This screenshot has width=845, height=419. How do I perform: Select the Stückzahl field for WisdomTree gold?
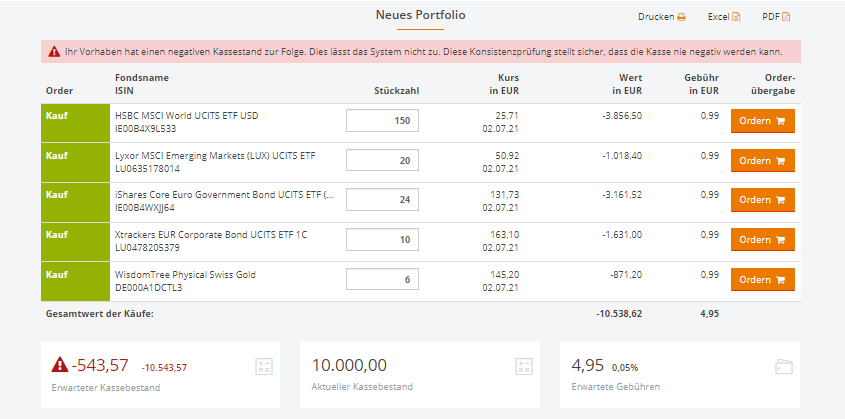pyautogui.click(x=382, y=279)
